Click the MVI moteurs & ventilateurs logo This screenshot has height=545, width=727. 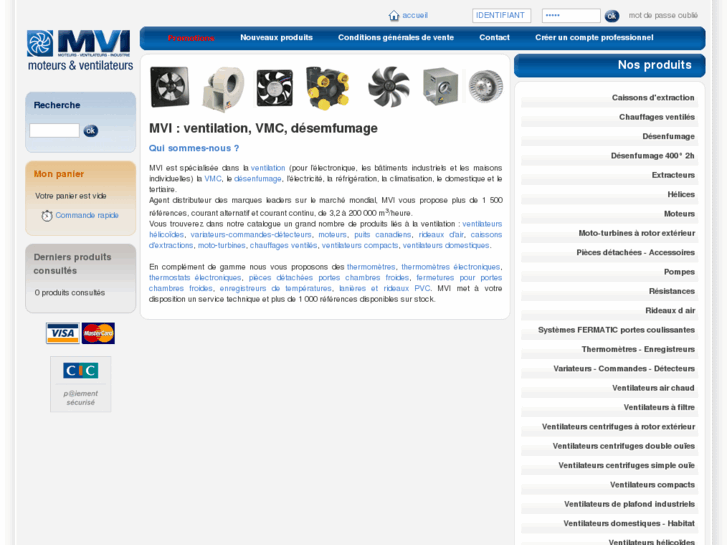click(80, 51)
